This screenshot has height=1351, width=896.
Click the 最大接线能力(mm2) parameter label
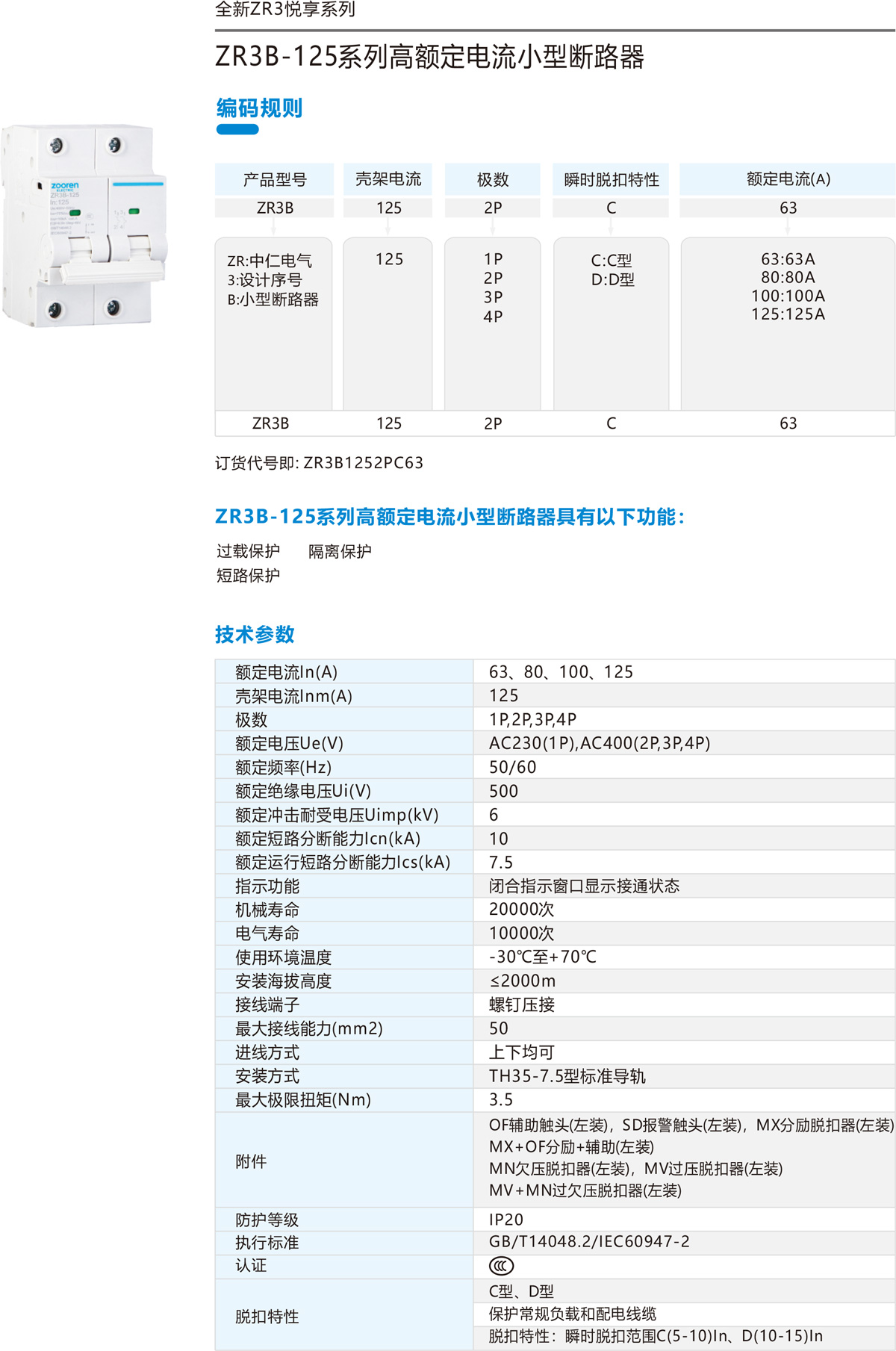coord(309,1029)
